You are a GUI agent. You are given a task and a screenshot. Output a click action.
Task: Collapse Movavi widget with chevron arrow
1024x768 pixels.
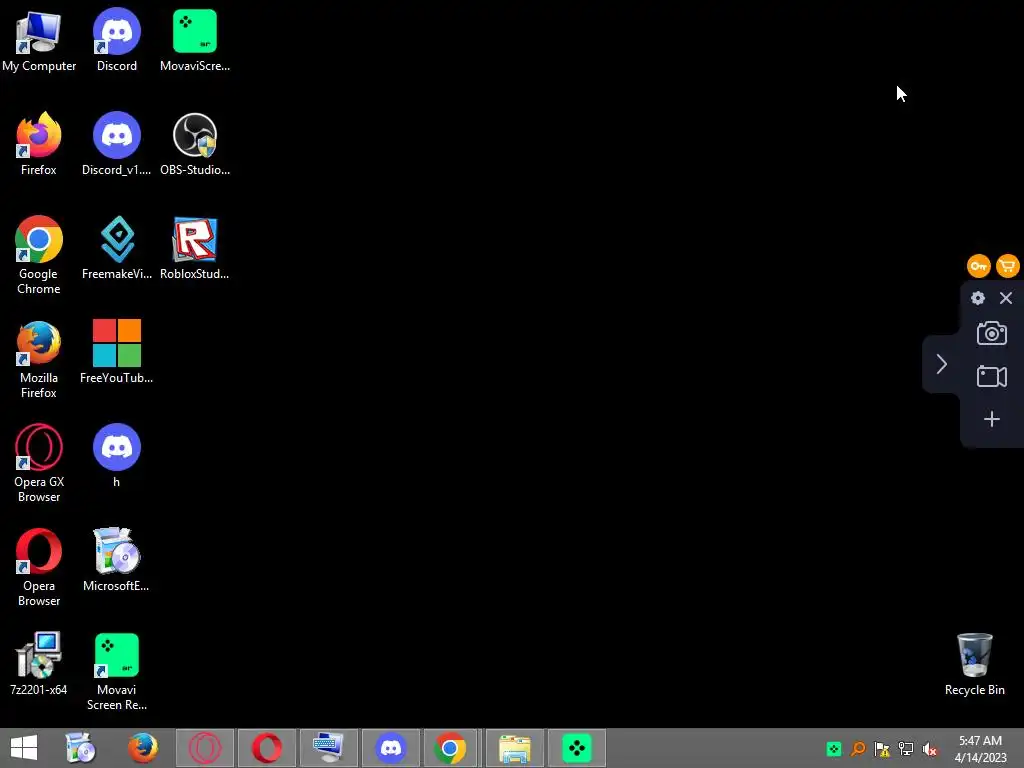click(941, 364)
